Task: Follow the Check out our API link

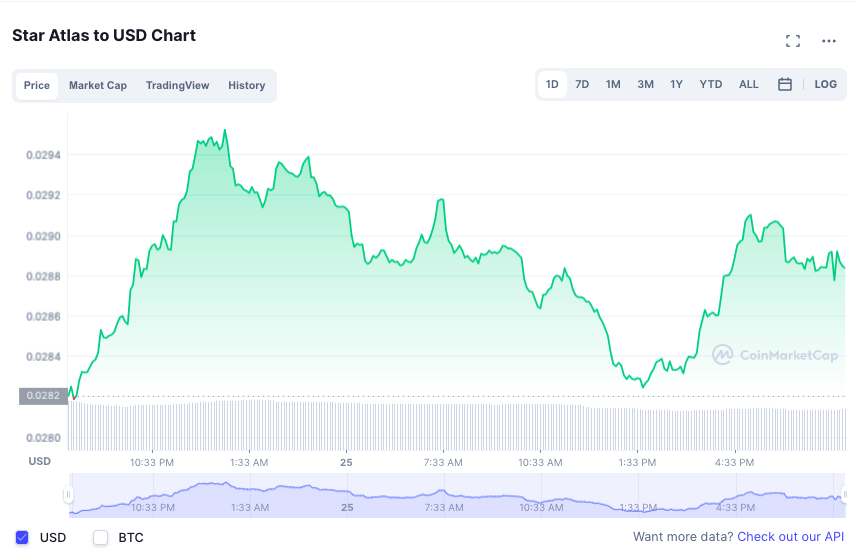Action: pyautogui.click(x=790, y=537)
